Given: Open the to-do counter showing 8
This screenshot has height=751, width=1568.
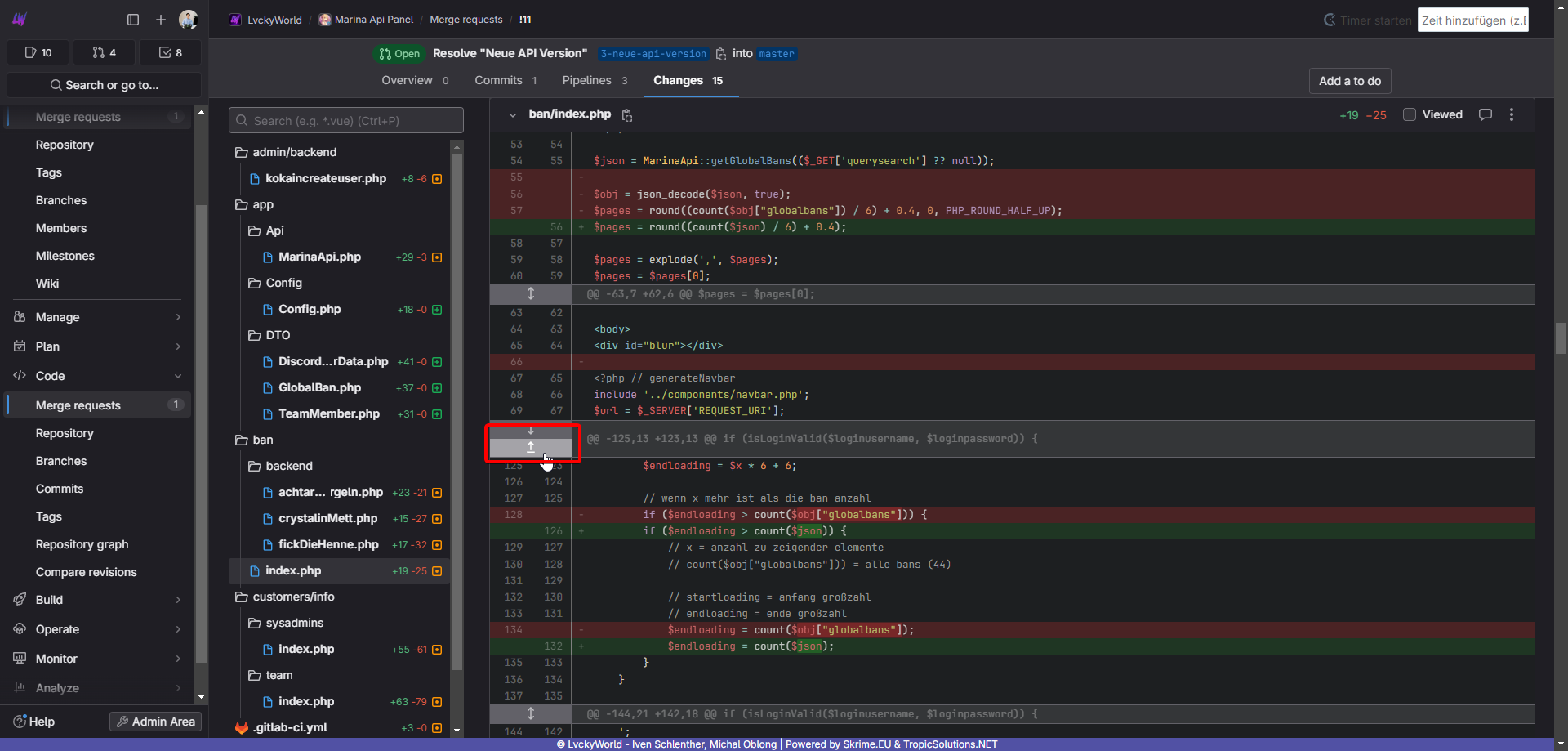Looking at the screenshot, I should click(x=170, y=52).
